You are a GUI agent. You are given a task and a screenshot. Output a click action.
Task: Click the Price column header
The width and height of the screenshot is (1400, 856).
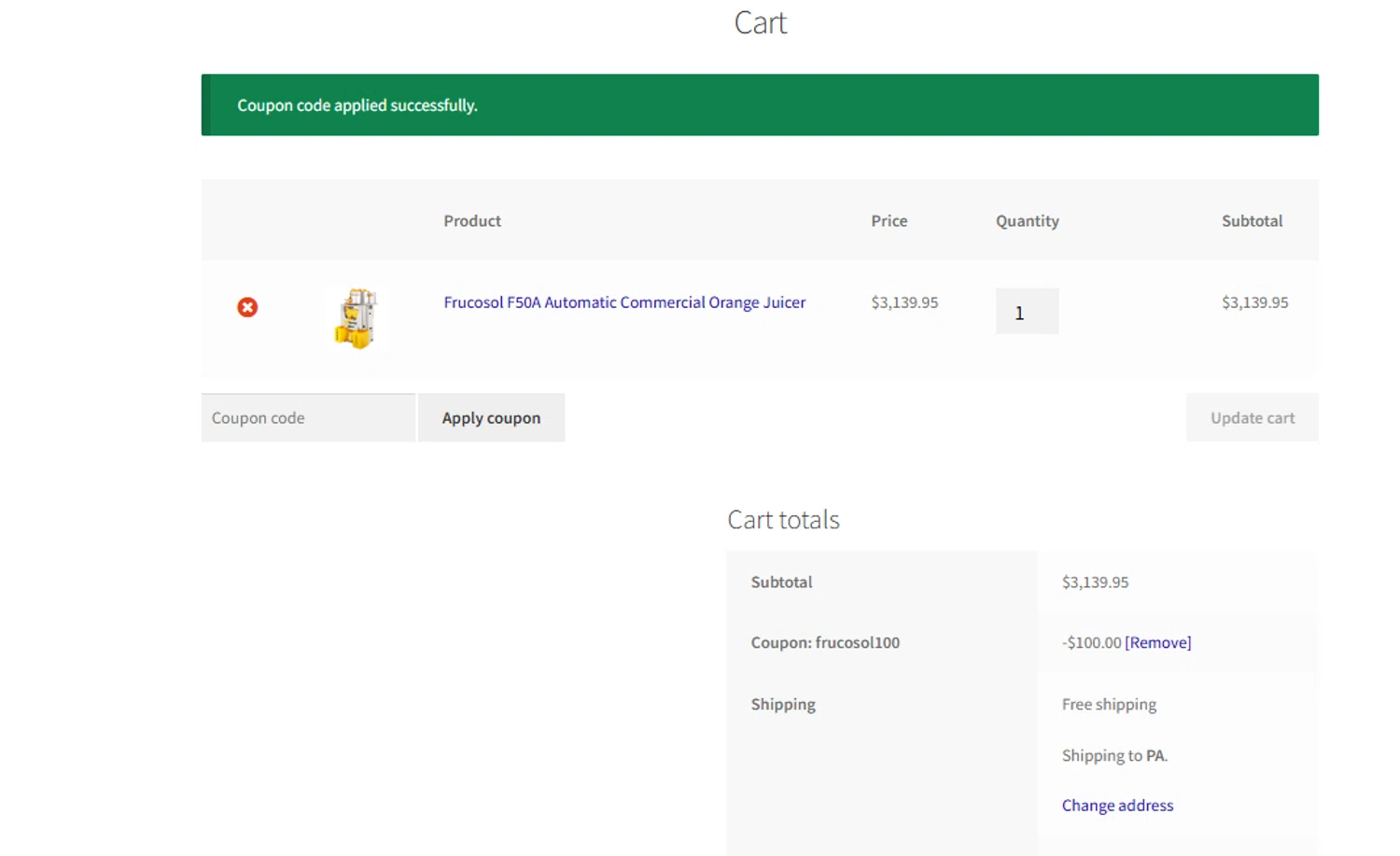tap(889, 221)
